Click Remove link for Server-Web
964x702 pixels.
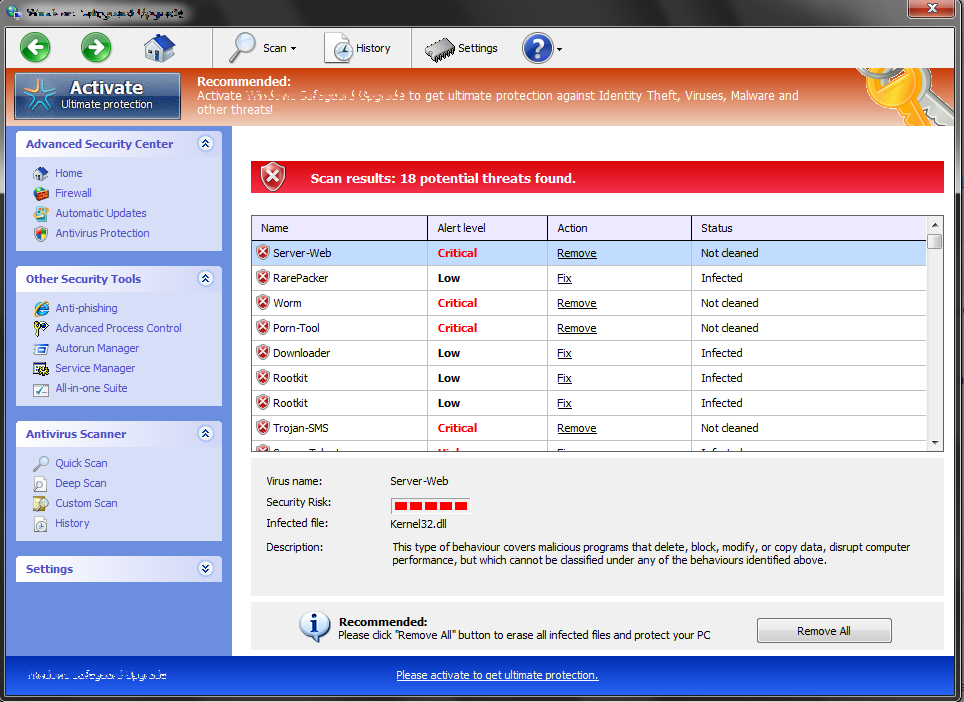[x=577, y=253]
